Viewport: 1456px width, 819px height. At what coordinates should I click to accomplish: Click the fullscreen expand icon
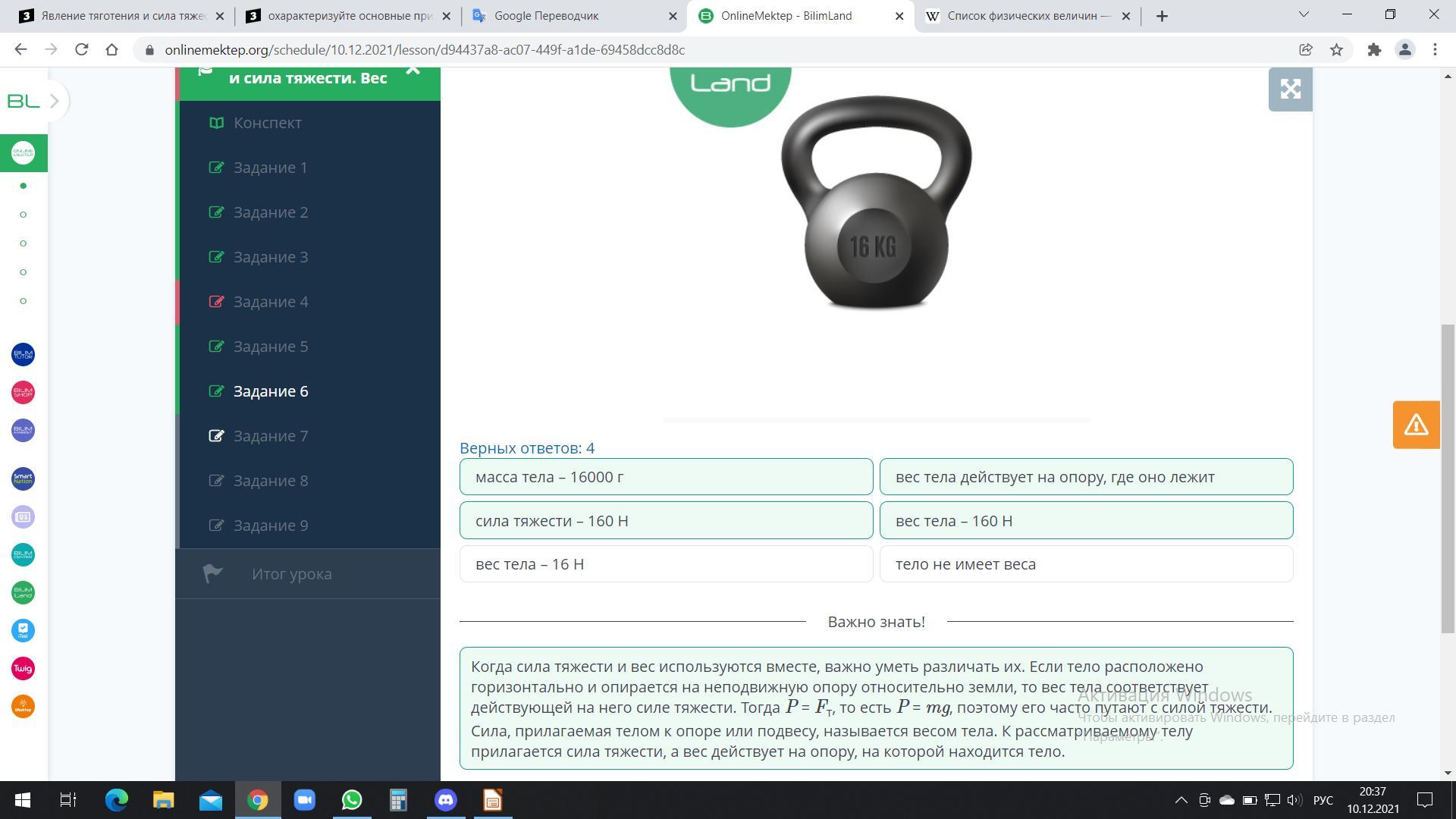[1290, 89]
